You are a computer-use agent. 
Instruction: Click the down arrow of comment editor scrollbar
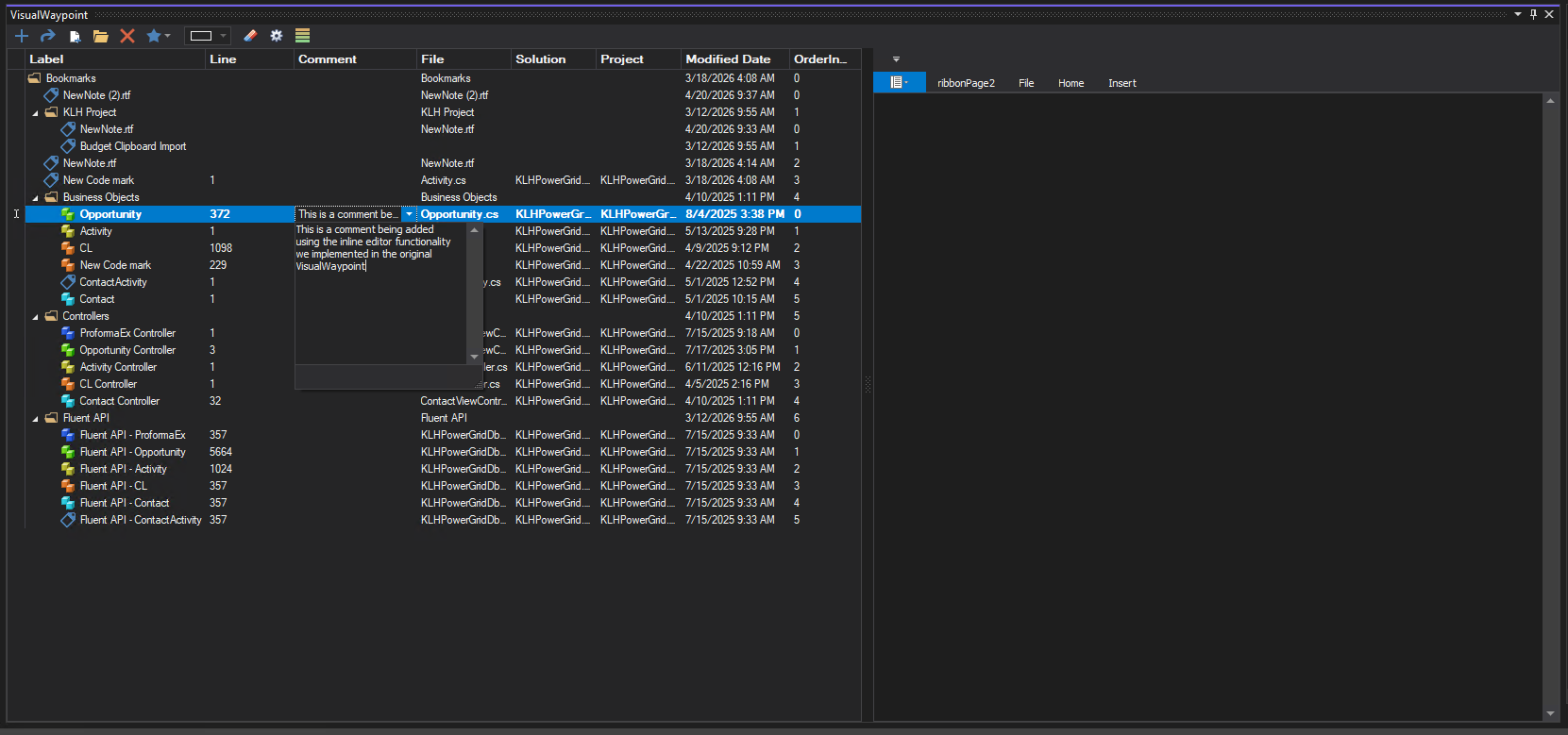(474, 358)
